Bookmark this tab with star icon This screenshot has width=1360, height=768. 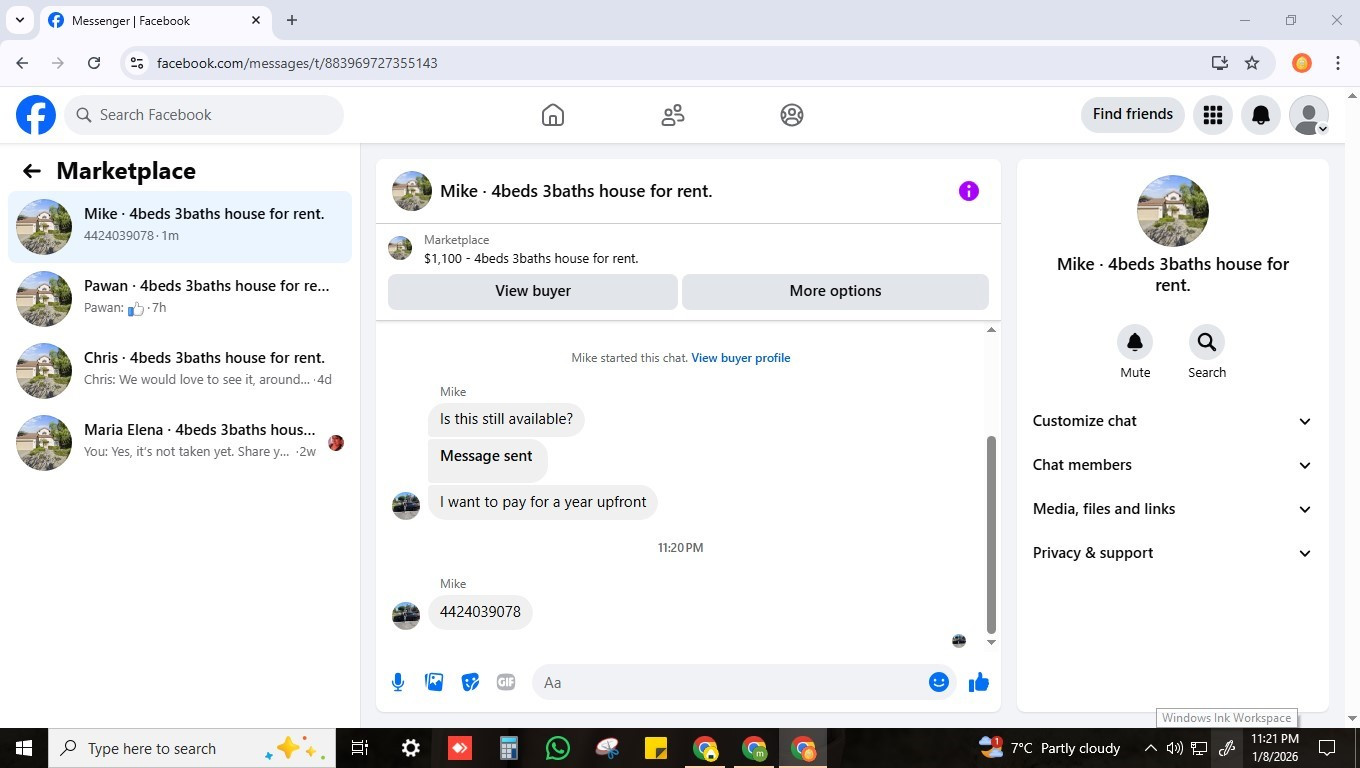tap(1252, 63)
